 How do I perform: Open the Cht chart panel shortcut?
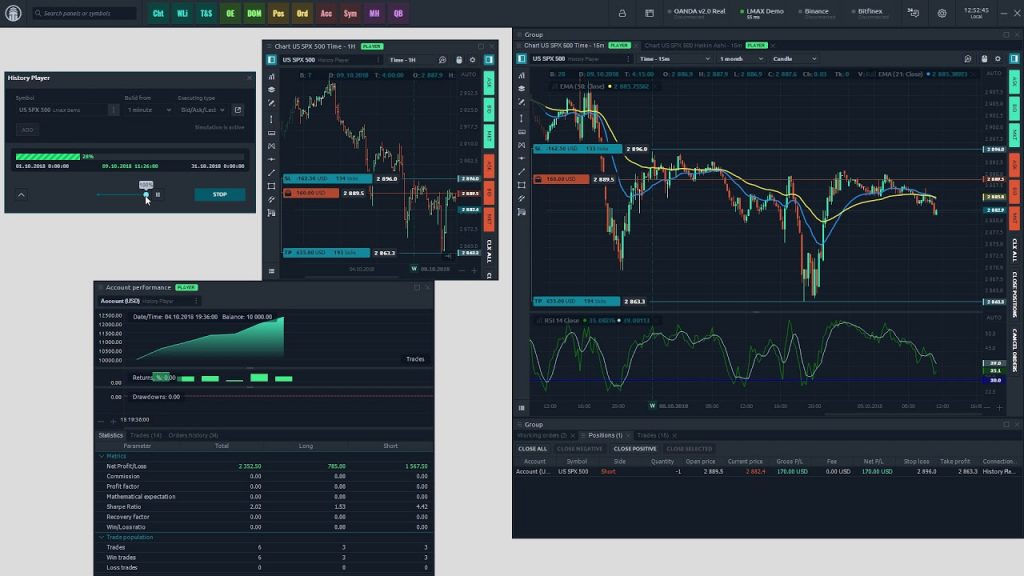(x=158, y=14)
